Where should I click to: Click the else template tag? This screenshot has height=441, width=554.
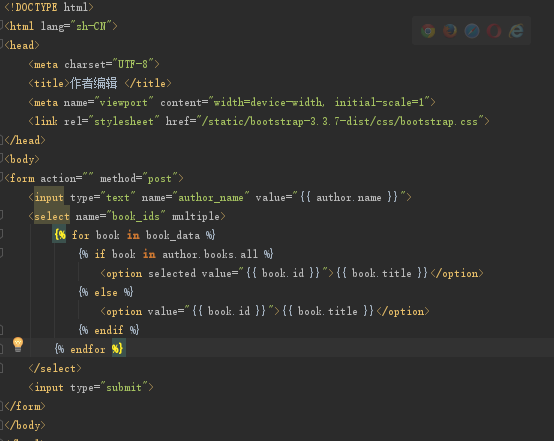point(106,292)
